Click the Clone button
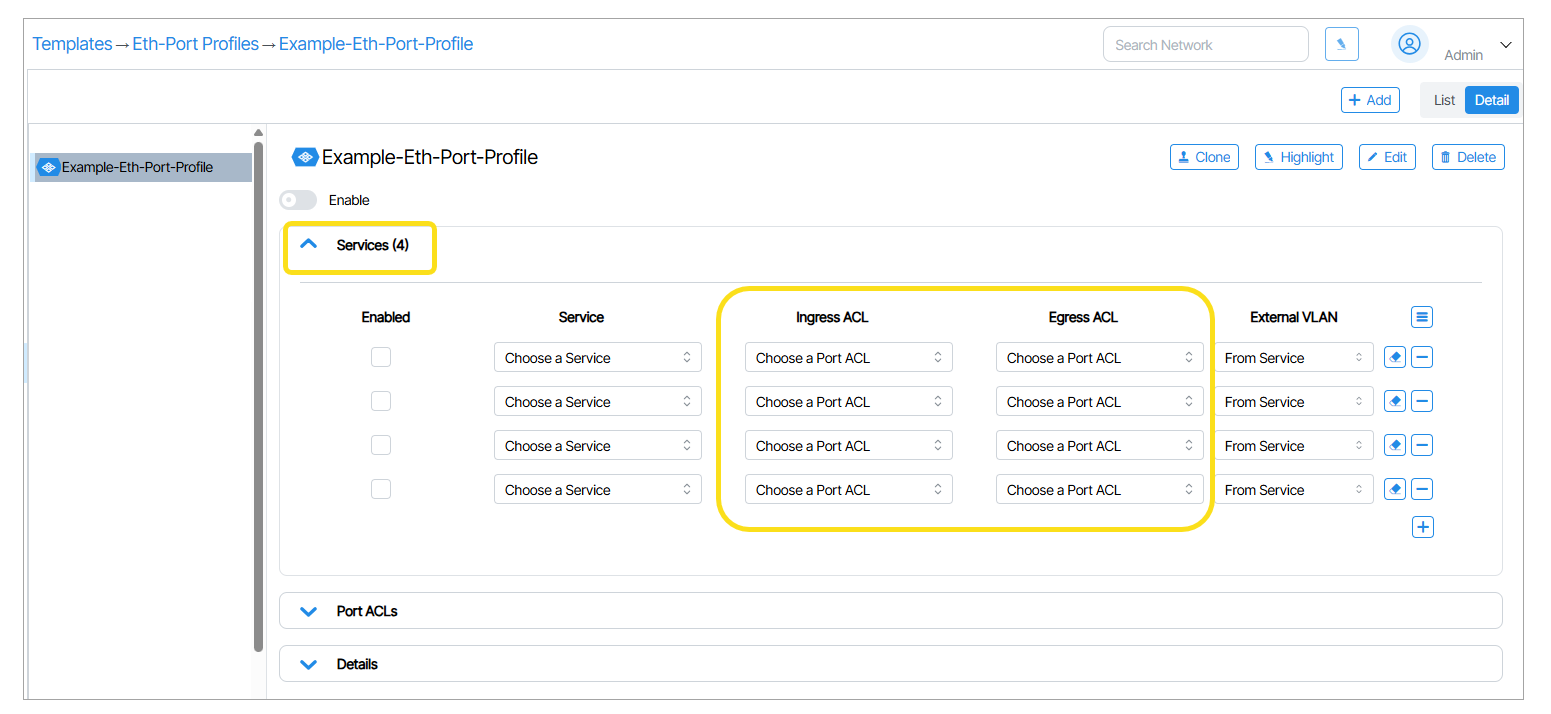The height and width of the screenshot is (714, 1551). pyautogui.click(x=1203, y=157)
